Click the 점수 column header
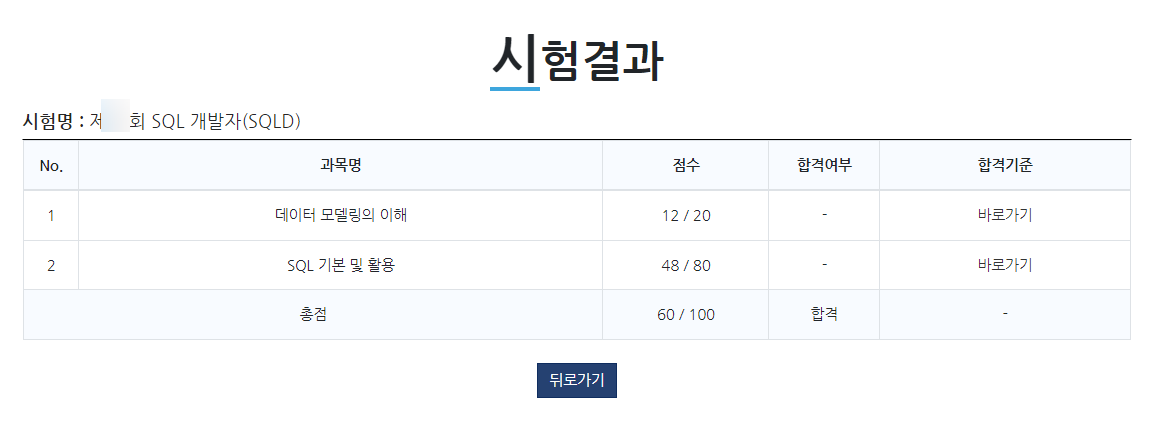The image size is (1155, 436). coord(686,166)
